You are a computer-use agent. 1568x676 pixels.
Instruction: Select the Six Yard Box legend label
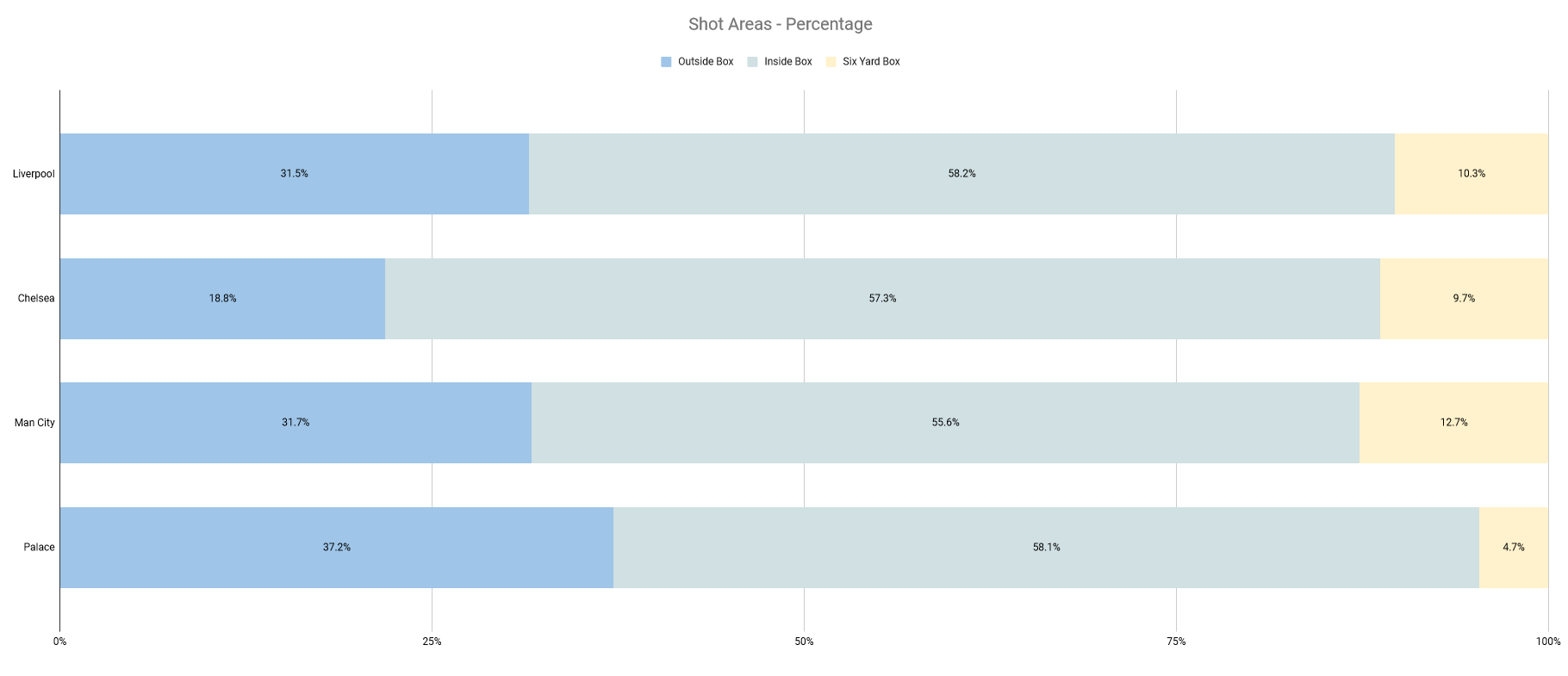pos(871,62)
